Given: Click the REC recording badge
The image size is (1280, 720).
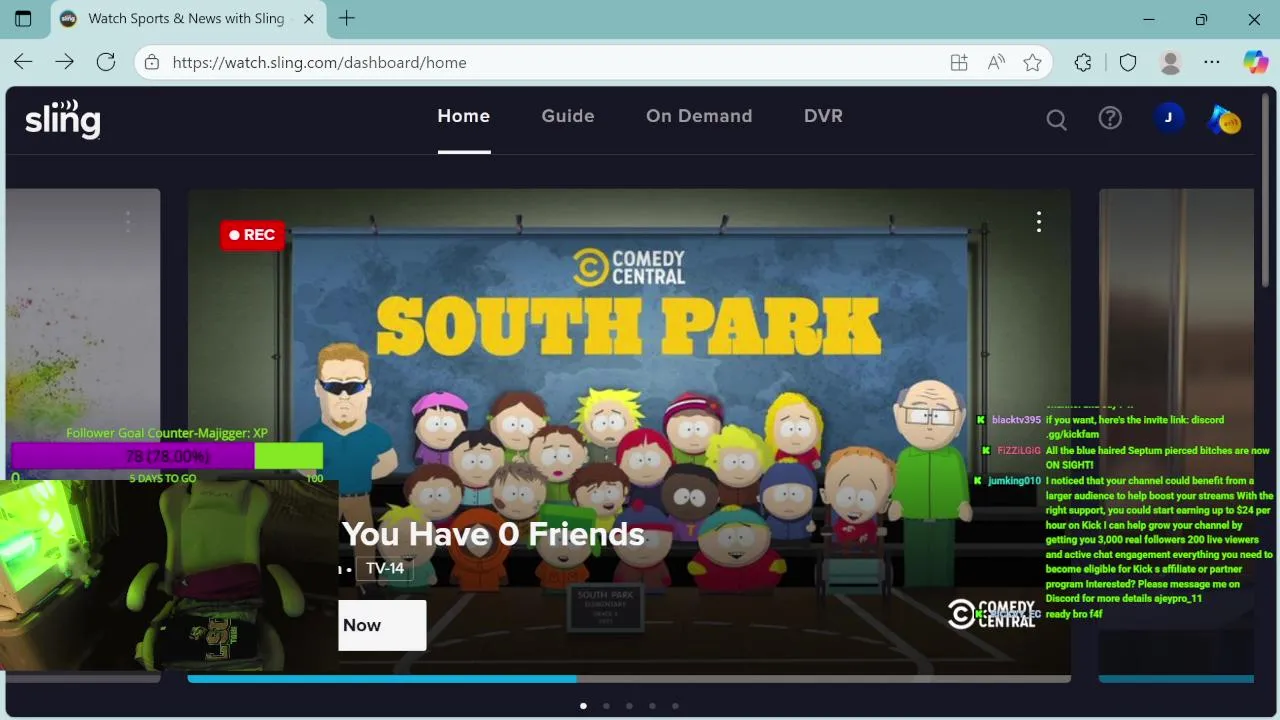Looking at the screenshot, I should [x=252, y=235].
